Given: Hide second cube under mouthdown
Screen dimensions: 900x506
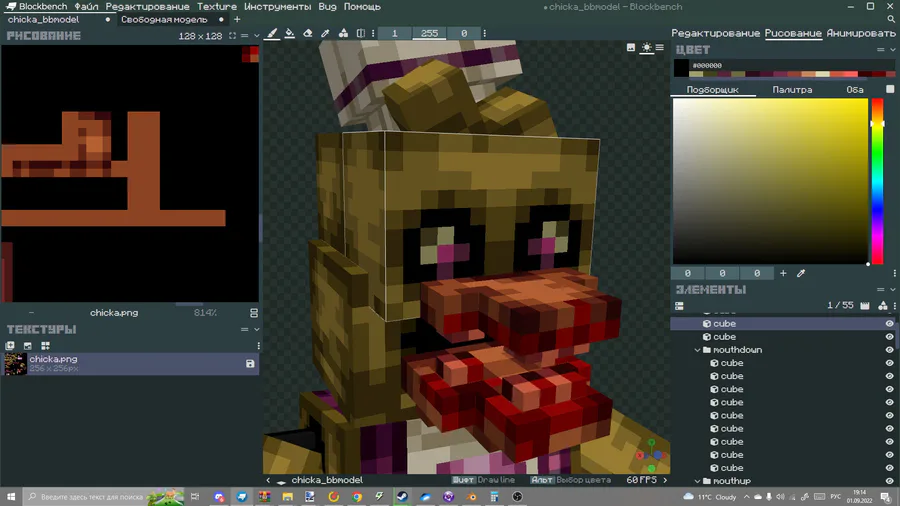Looking at the screenshot, I should (x=889, y=376).
